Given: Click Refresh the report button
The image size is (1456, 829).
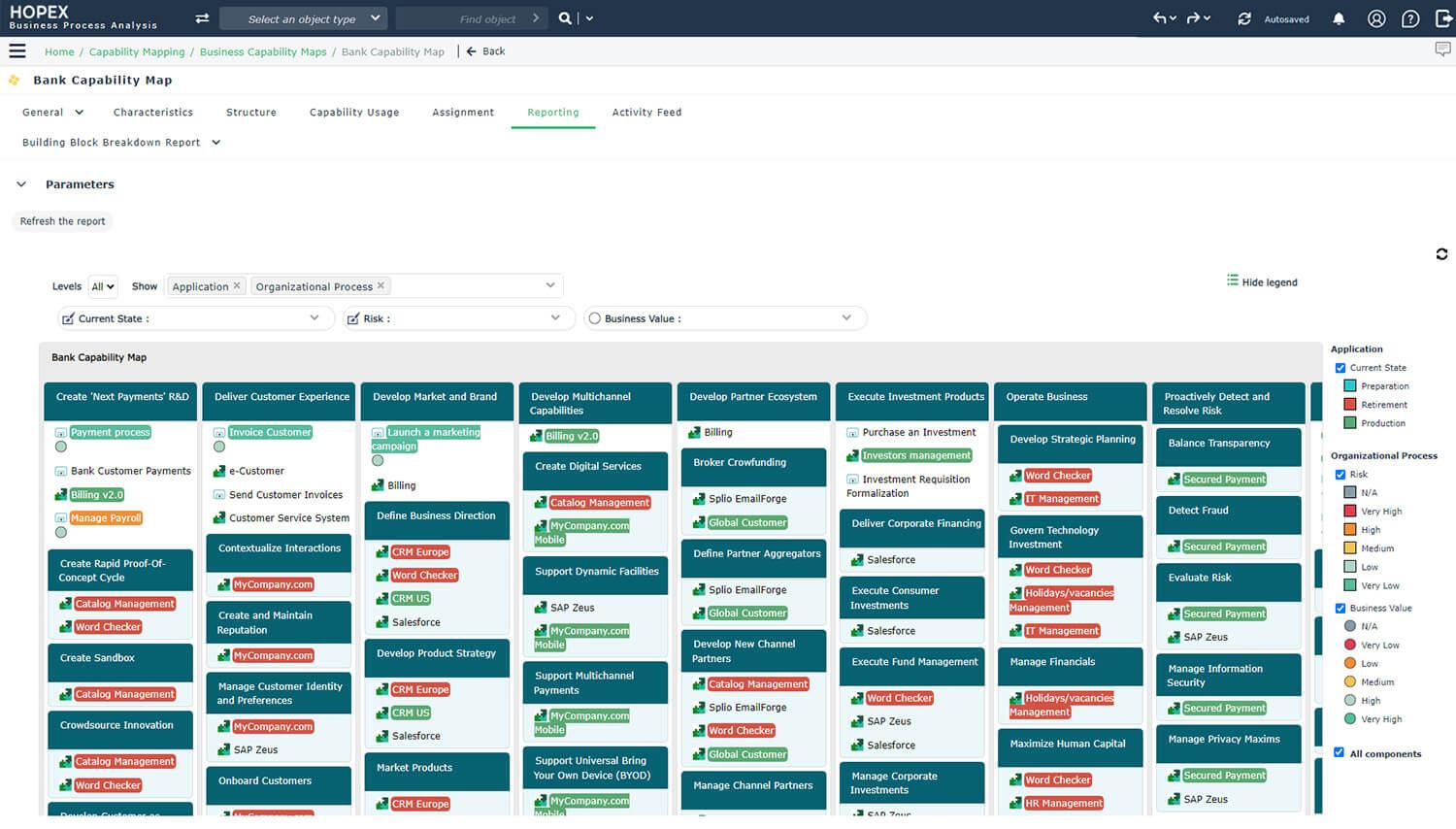Looking at the screenshot, I should pos(63,221).
